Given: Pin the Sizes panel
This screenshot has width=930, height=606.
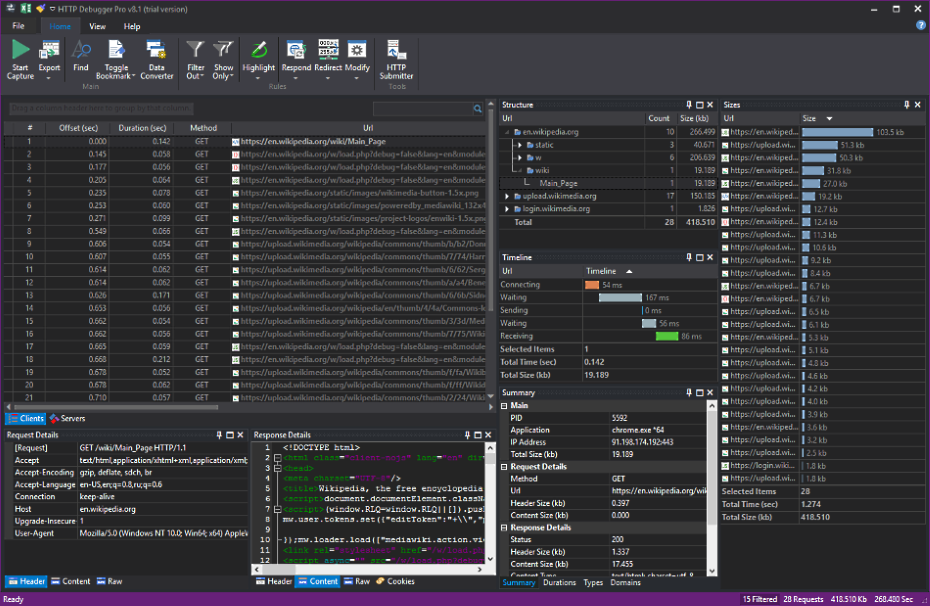Looking at the screenshot, I should point(906,105).
